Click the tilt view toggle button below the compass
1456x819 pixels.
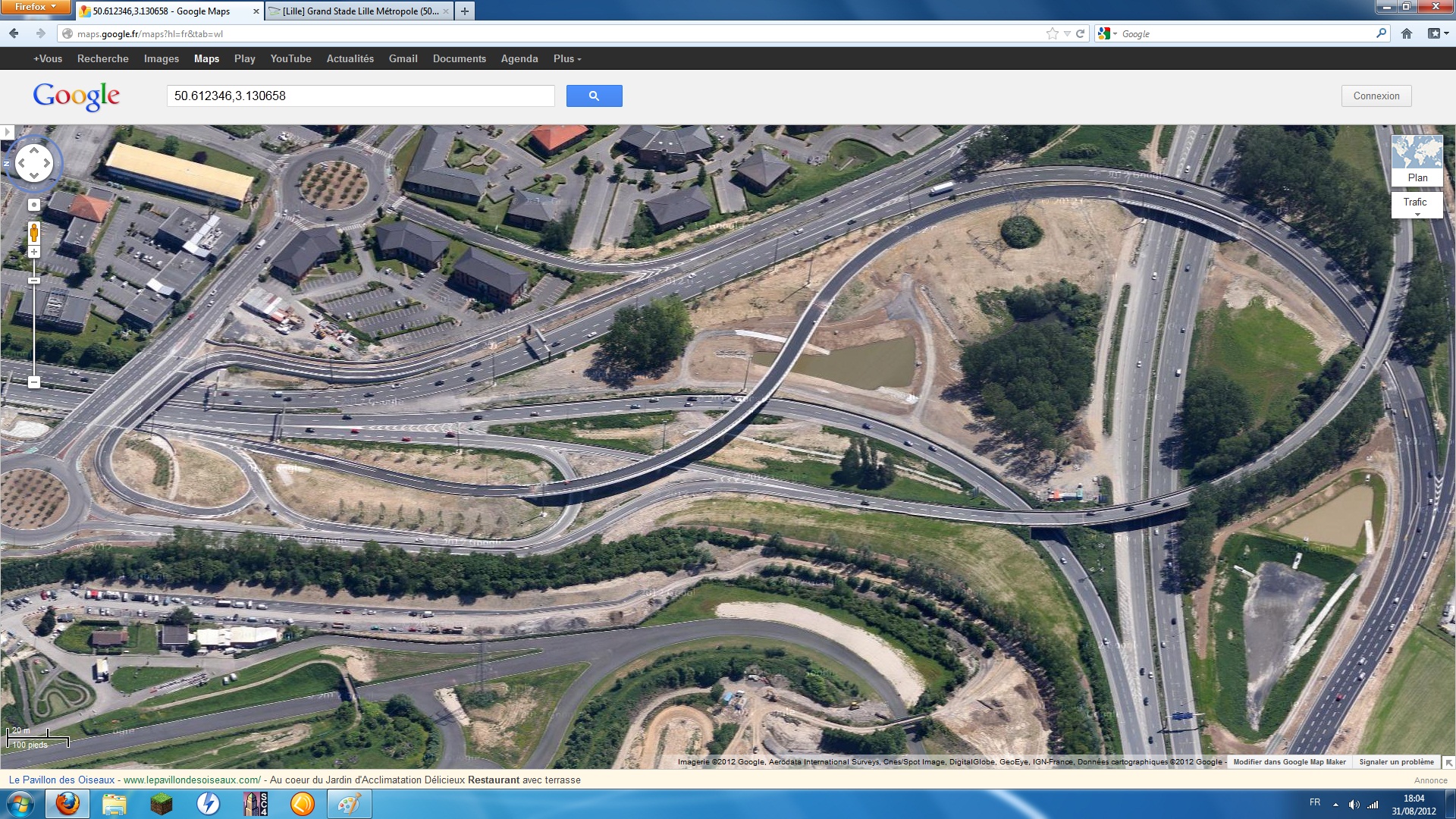click(x=33, y=205)
